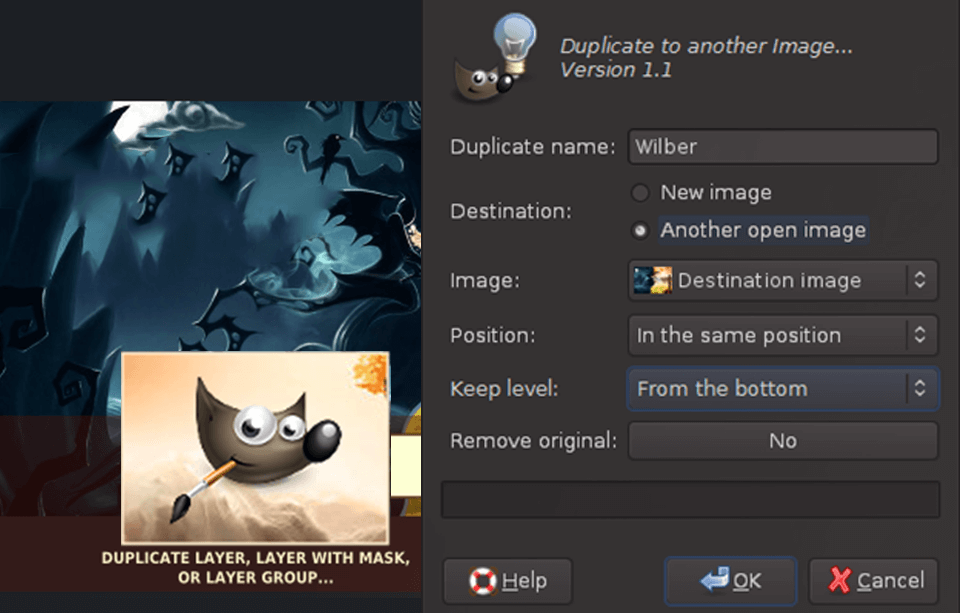Click the blue arrow icon on OK button
The height and width of the screenshot is (613, 960).
click(x=715, y=580)
